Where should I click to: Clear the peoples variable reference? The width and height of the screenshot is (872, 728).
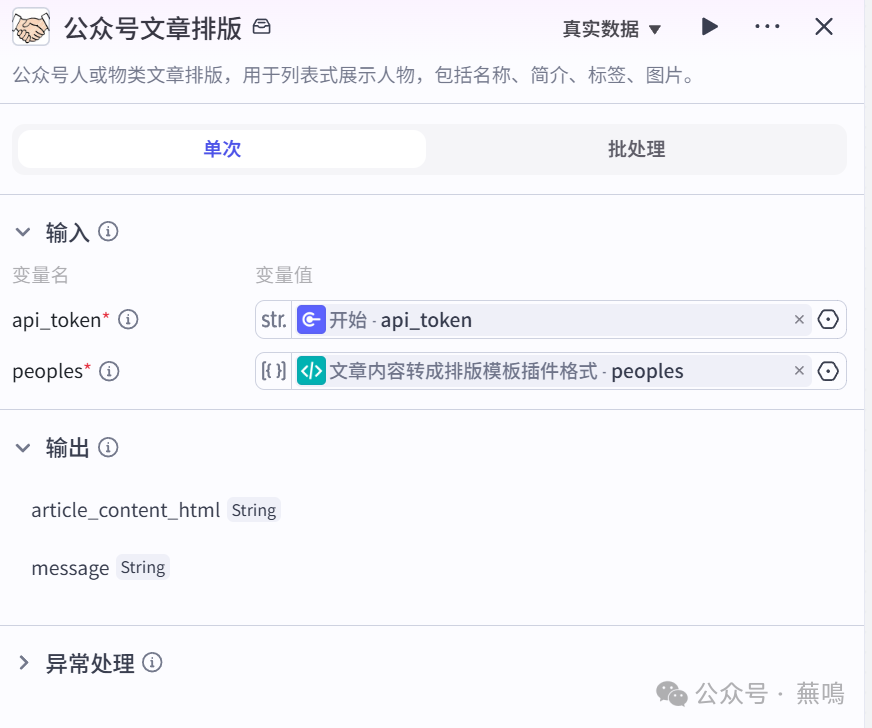coord(799,371)
